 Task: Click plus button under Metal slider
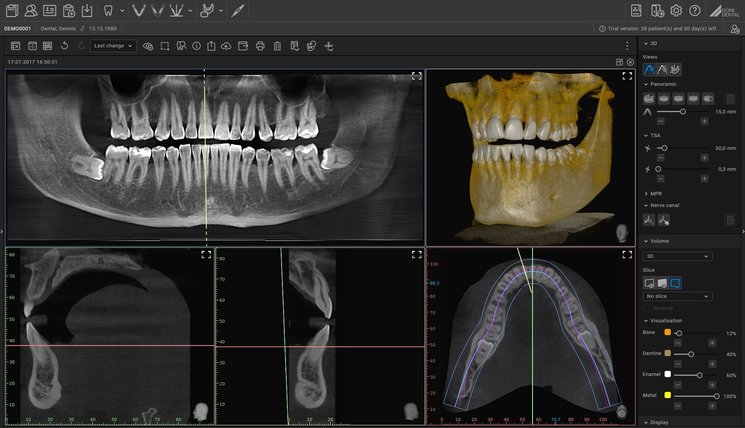712,407
